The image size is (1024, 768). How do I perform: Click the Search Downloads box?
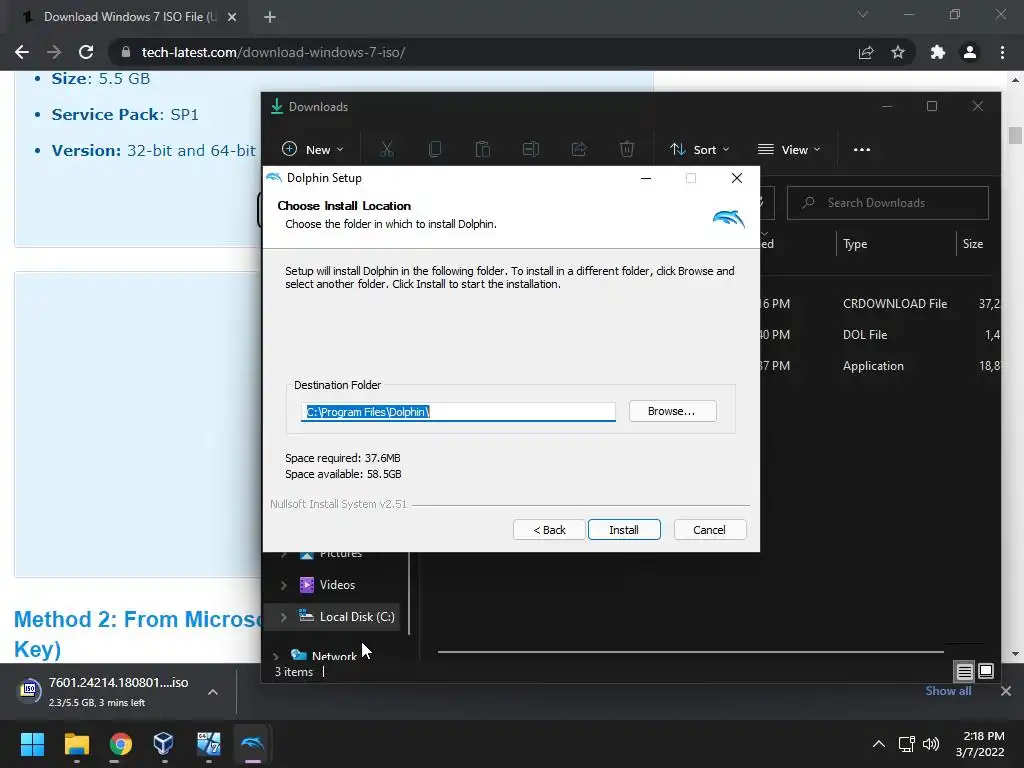point(888,203)
